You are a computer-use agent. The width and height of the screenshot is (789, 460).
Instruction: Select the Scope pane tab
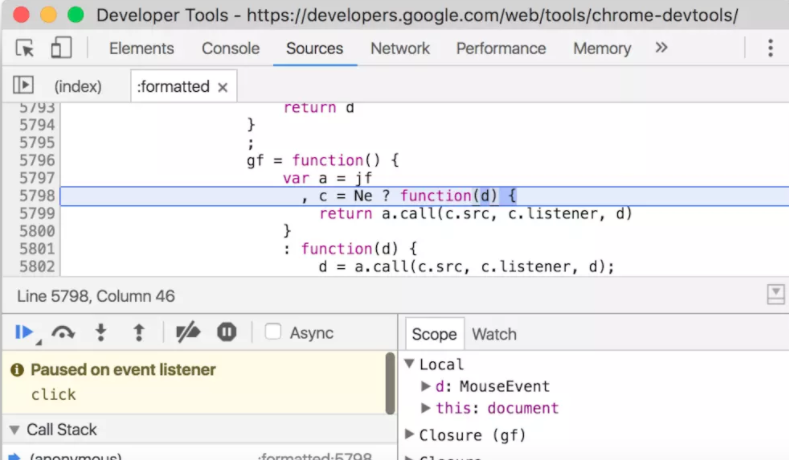(434, 334)
